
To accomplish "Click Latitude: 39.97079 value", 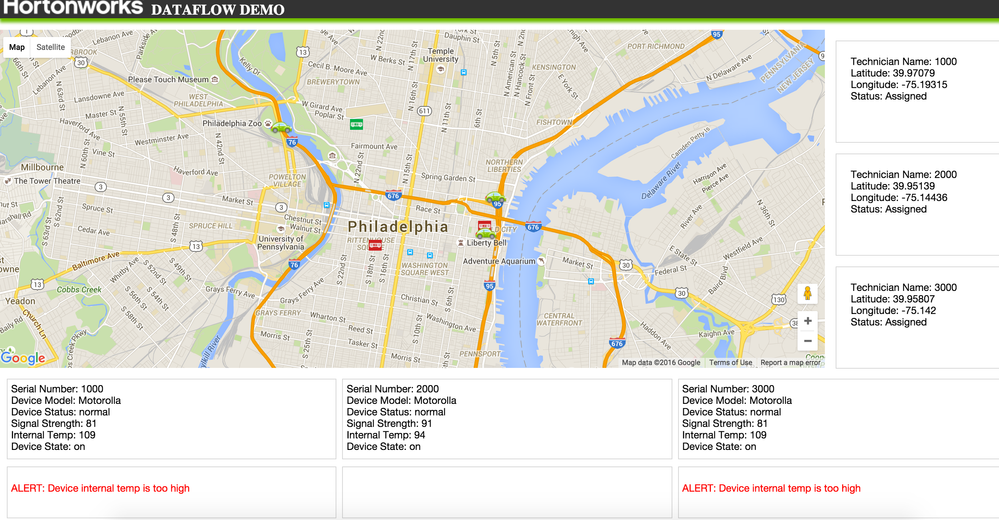I will 893,73.
